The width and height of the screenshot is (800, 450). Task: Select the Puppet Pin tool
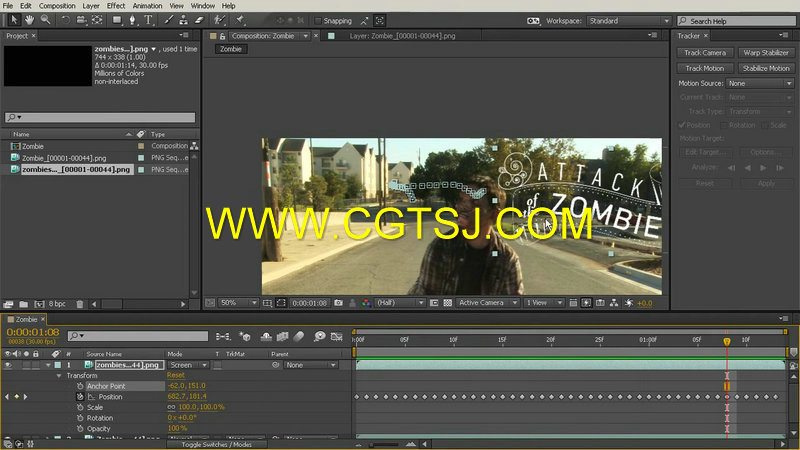[240, 20]
